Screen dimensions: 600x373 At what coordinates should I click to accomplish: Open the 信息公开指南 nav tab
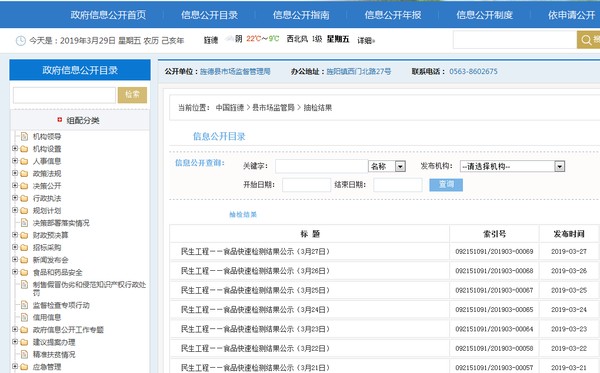coord(301,15)
